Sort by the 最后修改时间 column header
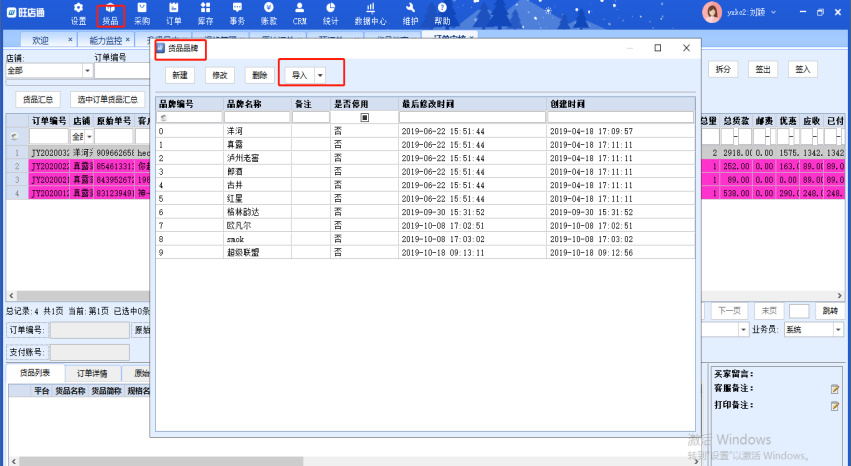The width and height of the screenshot is (851, 466). tap(472, 104)
